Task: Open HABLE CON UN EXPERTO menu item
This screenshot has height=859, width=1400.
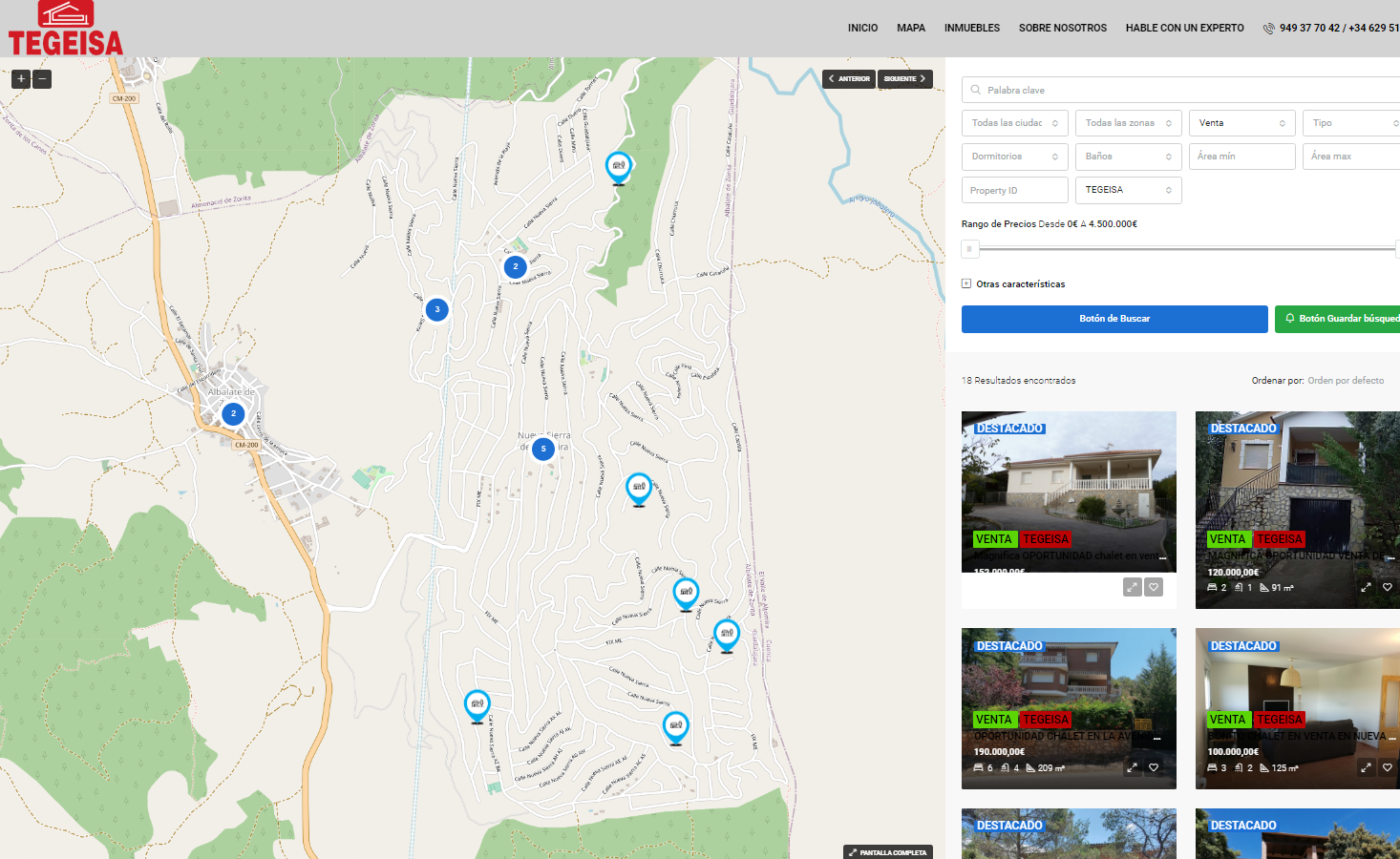Action: (1184, 29)
